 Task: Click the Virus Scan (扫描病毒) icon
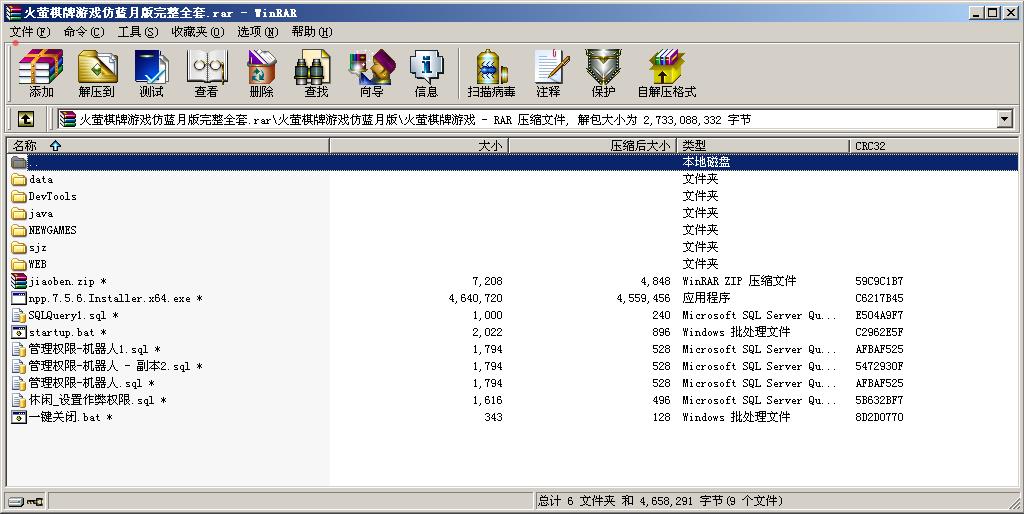tap(491, 73)
